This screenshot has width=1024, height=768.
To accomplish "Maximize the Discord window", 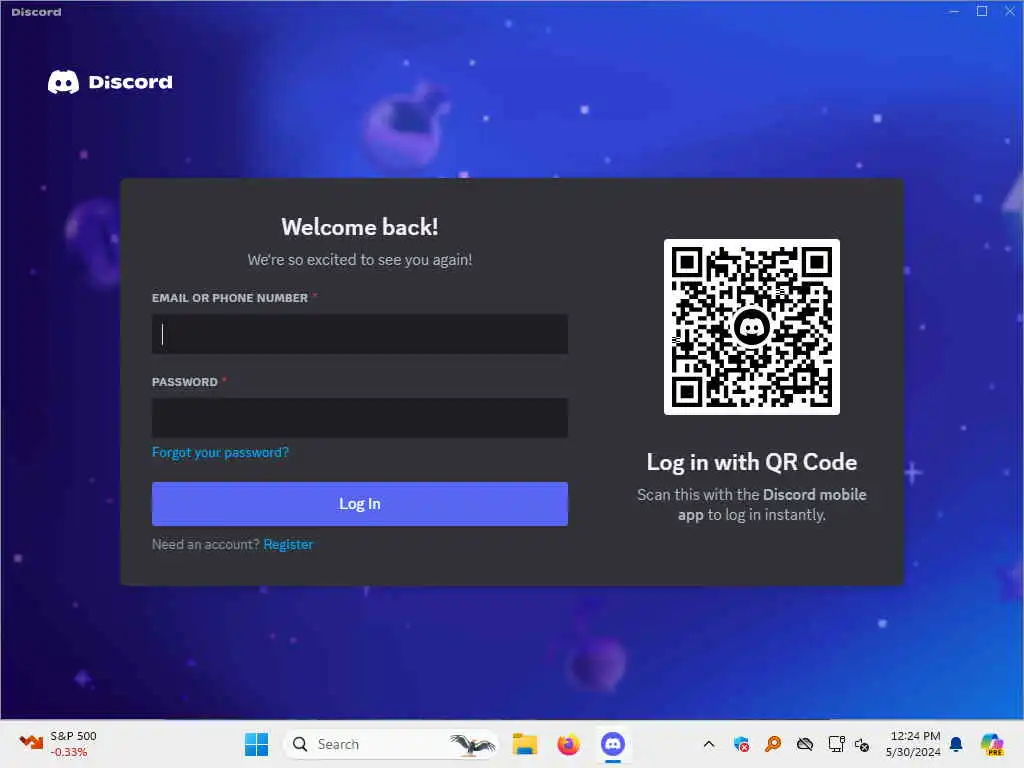I will 982,11.
